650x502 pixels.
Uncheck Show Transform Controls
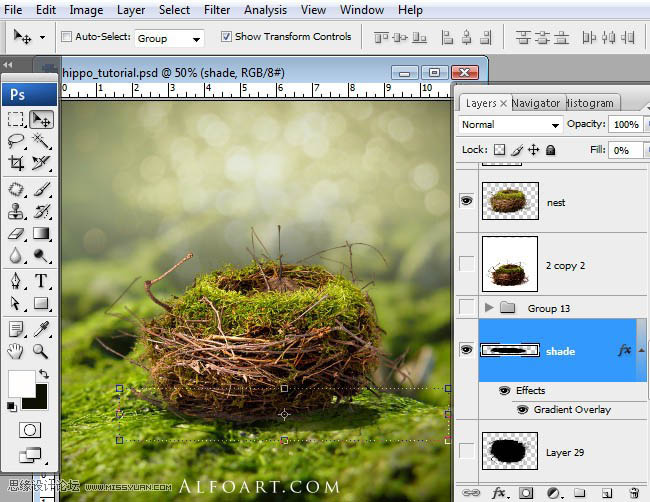(x=225, y=37)
